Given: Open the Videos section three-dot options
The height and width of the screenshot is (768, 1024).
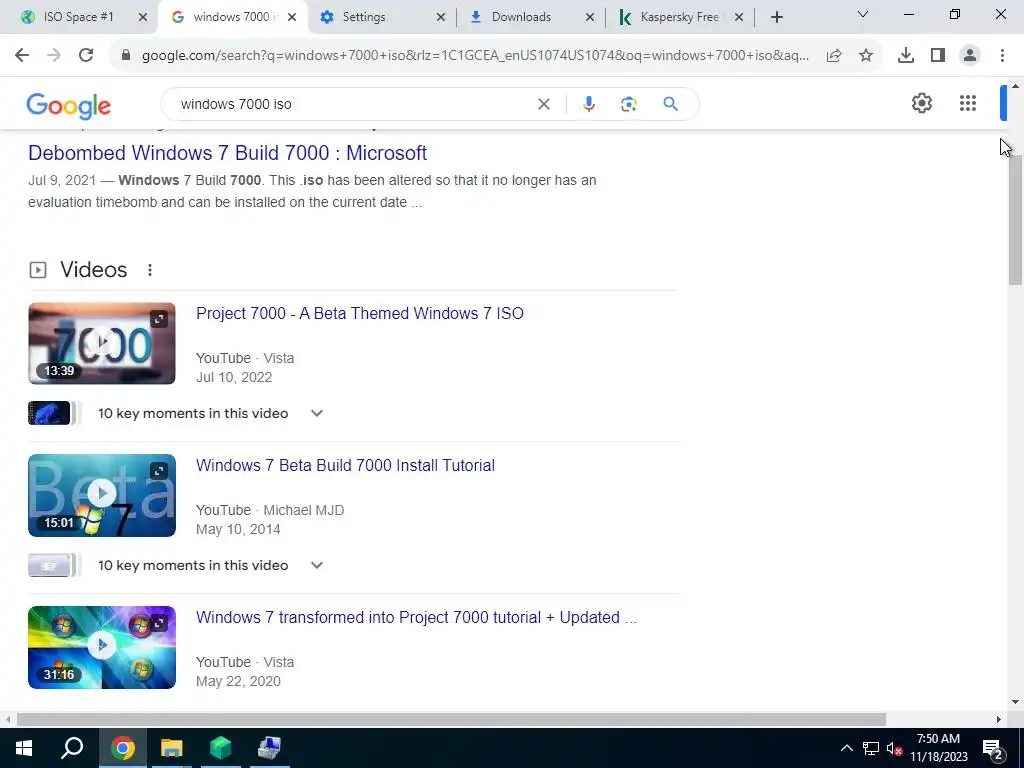Looking at the screenshot, I should click(x=150, y=270).
